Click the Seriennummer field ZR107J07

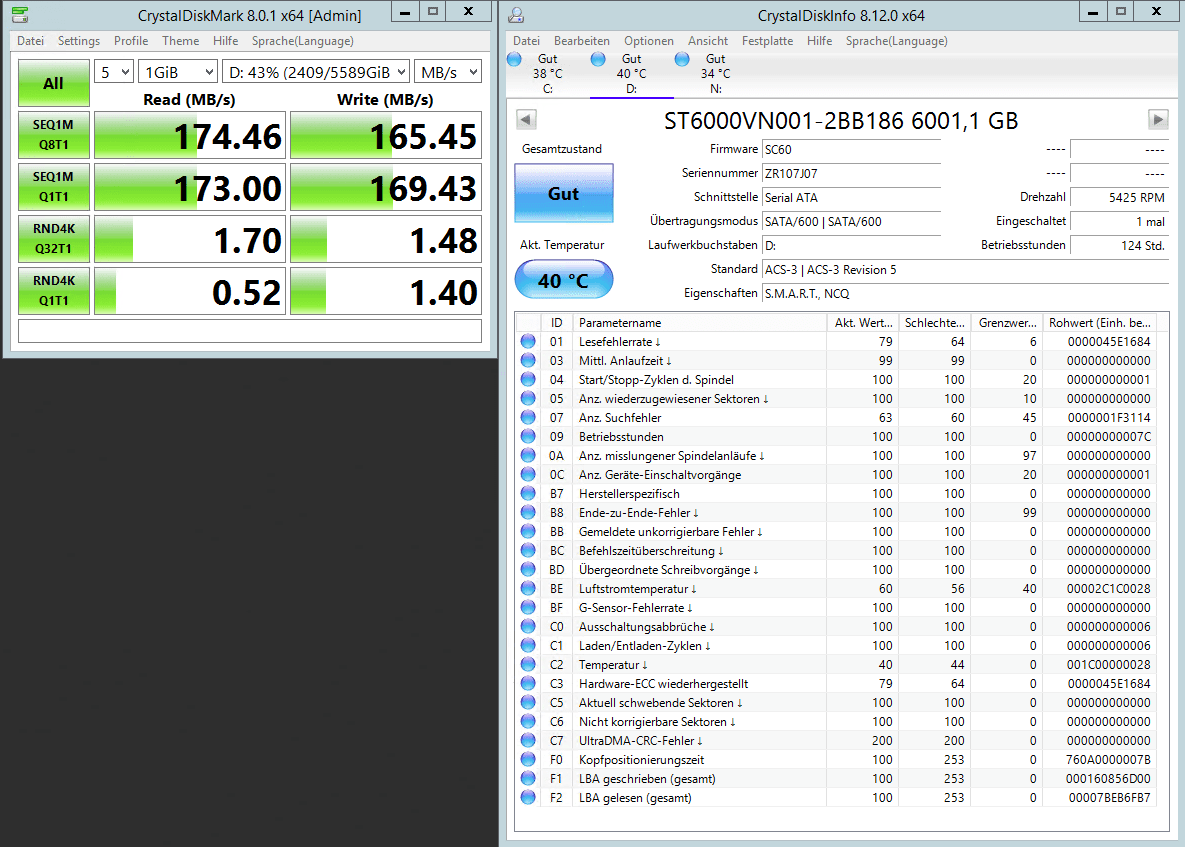(852, 174)
